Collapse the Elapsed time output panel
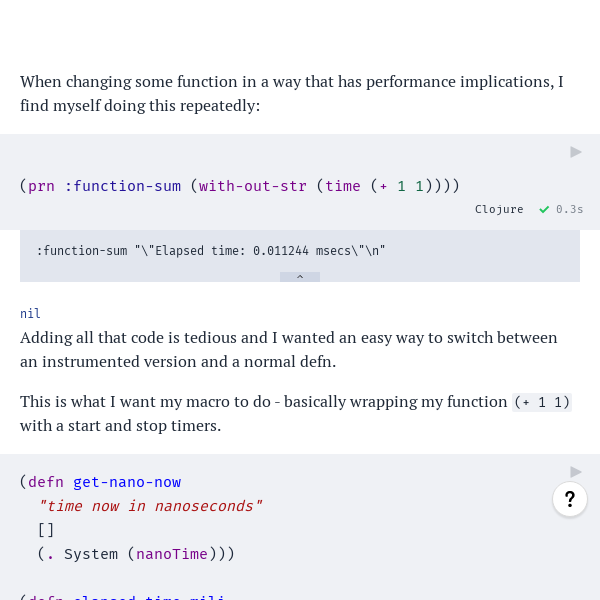The image size is (600, 600). coord(300,277)
